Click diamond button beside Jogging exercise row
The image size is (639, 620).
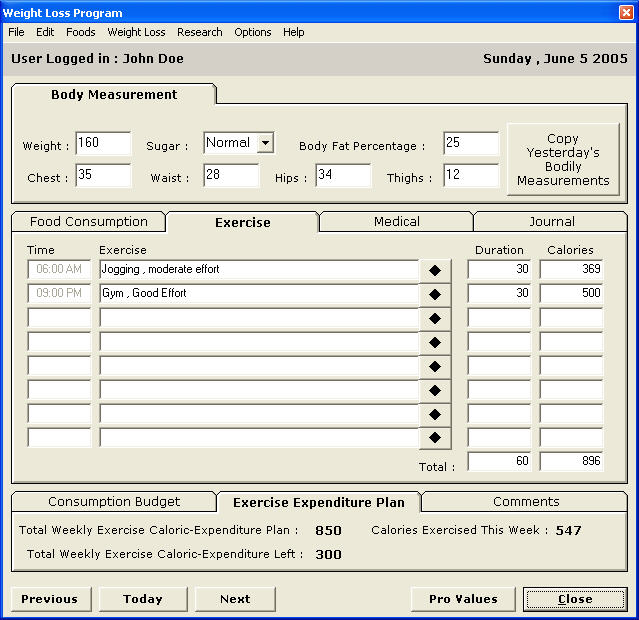pos(435,270)
